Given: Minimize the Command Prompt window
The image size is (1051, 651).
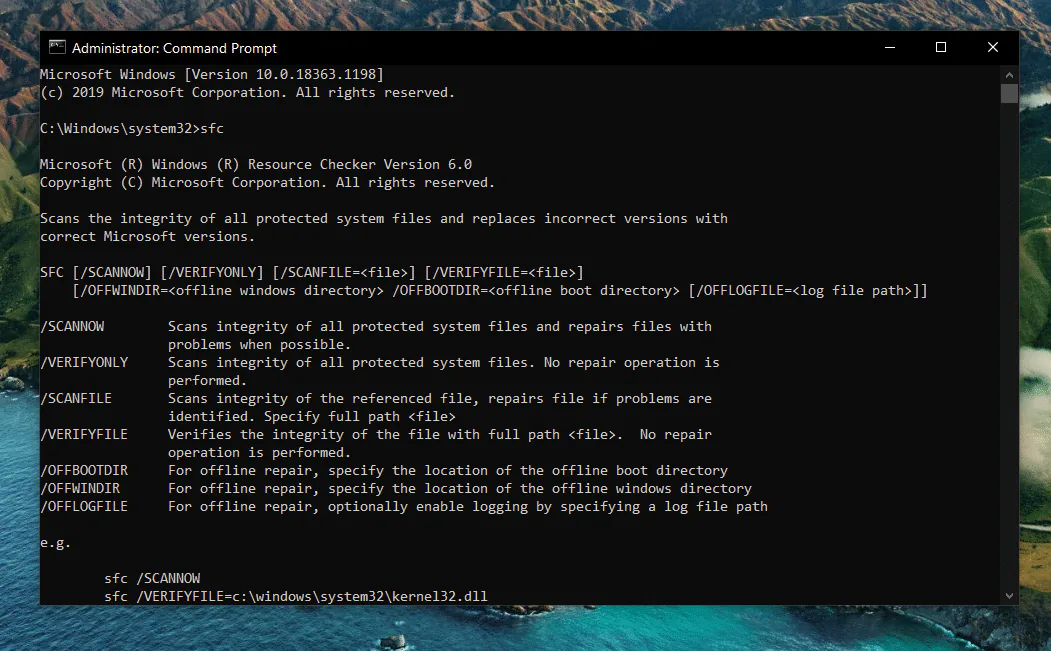Looking at the screenshot, I should 889,48.
